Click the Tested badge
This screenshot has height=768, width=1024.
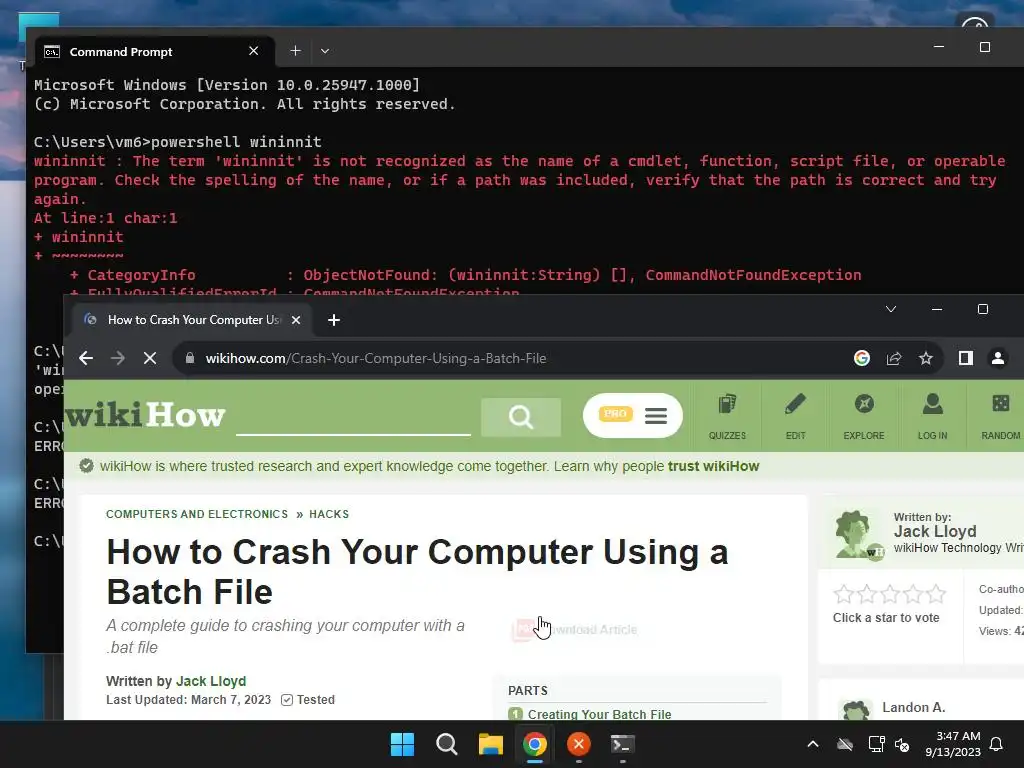coord(308,699)
